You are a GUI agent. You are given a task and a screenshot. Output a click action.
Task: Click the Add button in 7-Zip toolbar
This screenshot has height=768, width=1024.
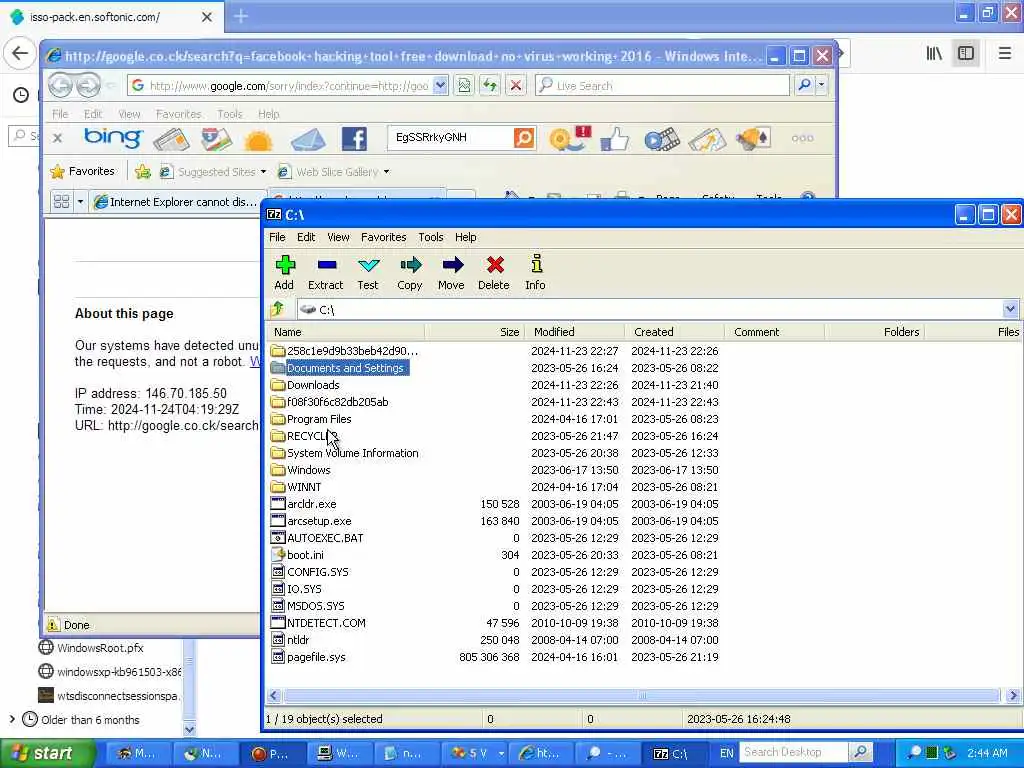284,272
